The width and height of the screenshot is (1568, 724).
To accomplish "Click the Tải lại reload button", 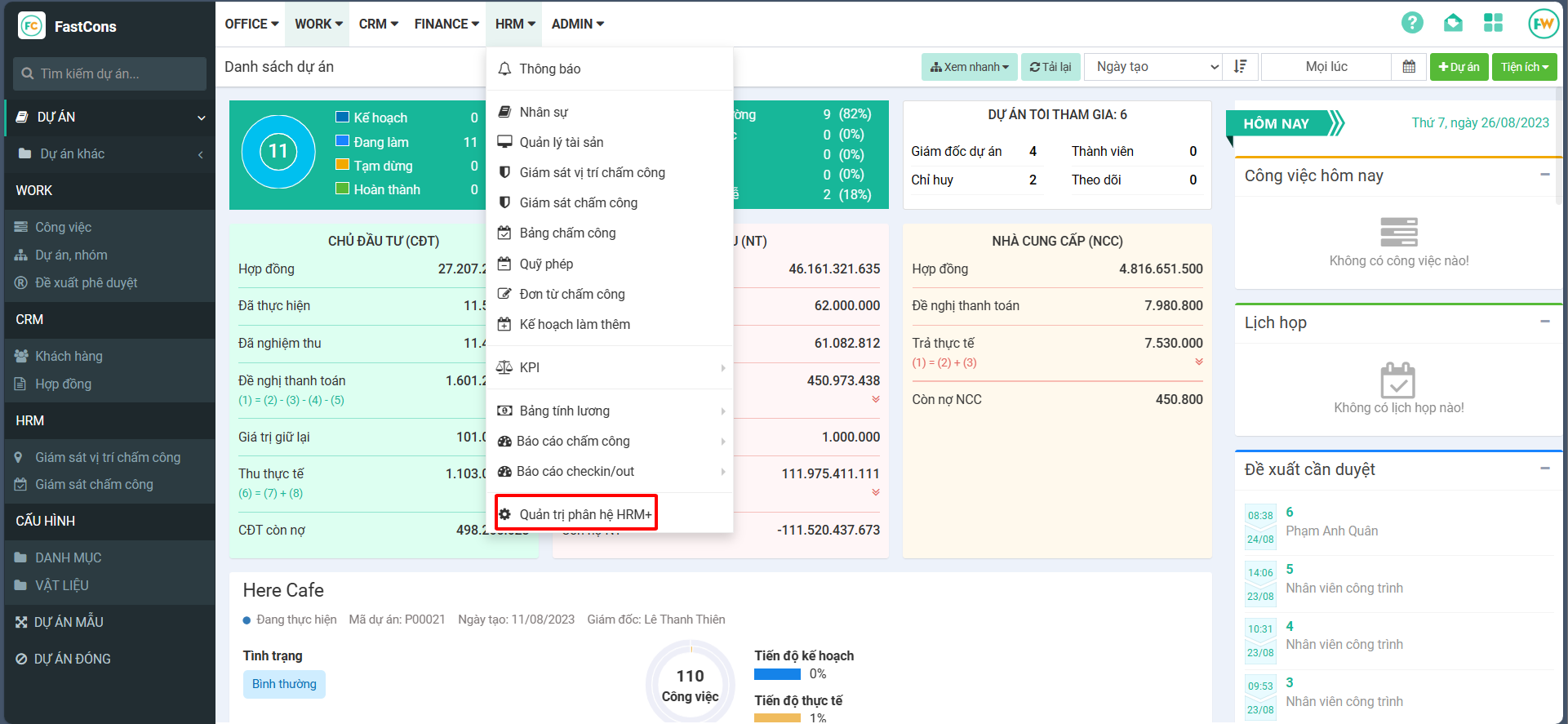I will pos(1051,67).
